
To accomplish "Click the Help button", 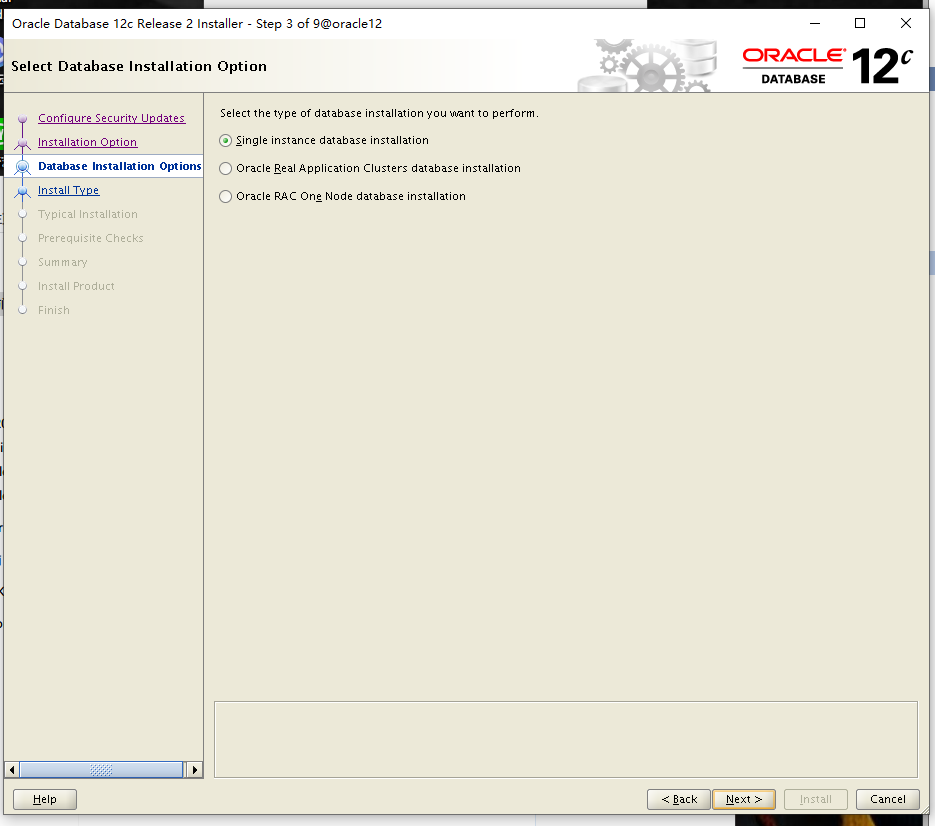I will click(x=45, y=799).
